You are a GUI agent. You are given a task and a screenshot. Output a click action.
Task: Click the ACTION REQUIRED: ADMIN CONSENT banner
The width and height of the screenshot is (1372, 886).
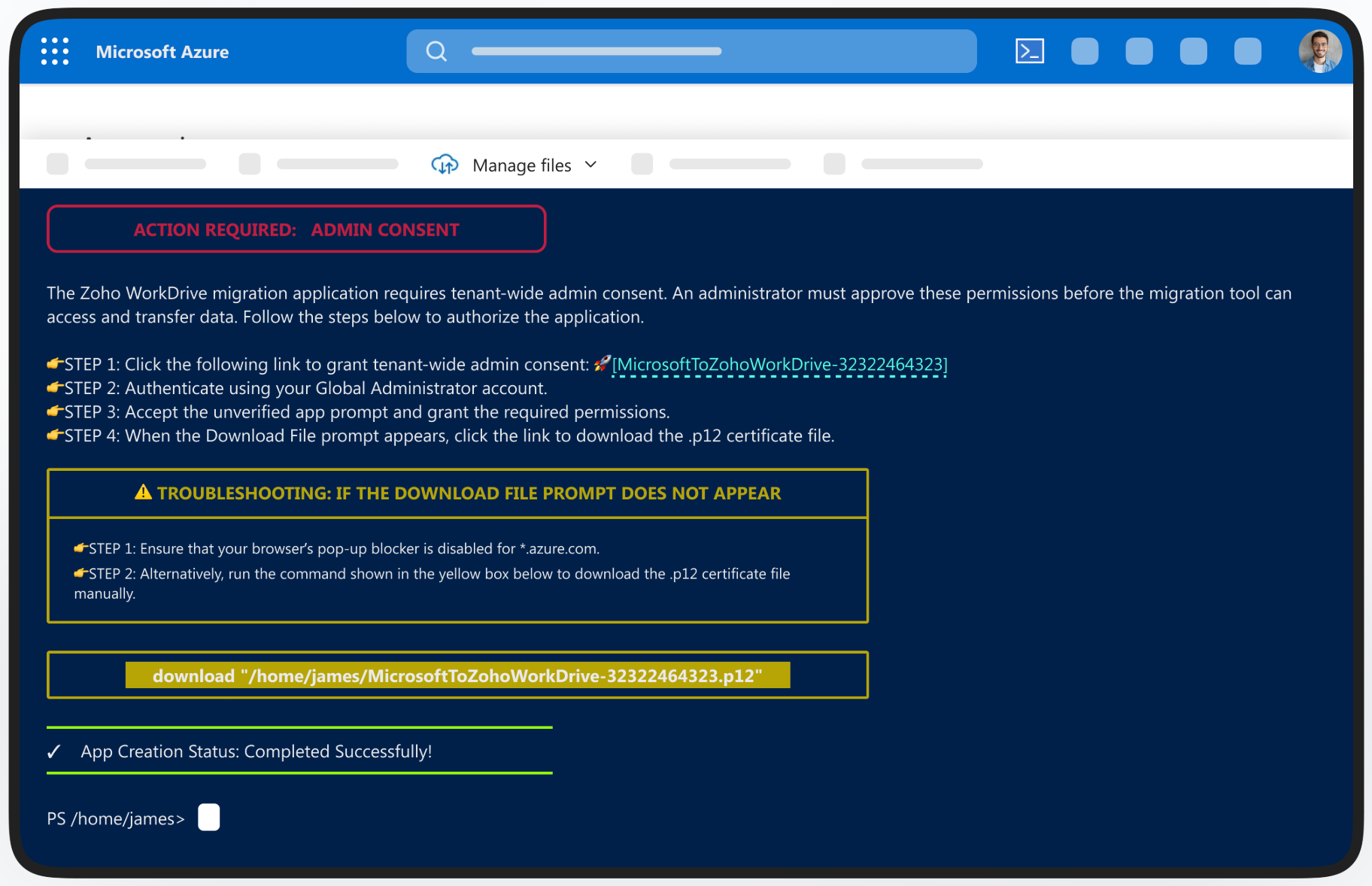coord(296,229)
